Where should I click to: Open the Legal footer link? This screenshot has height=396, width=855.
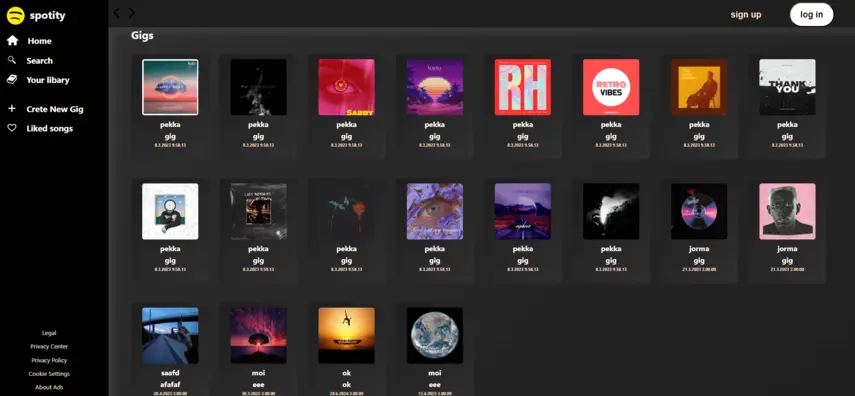pos(49,333)
